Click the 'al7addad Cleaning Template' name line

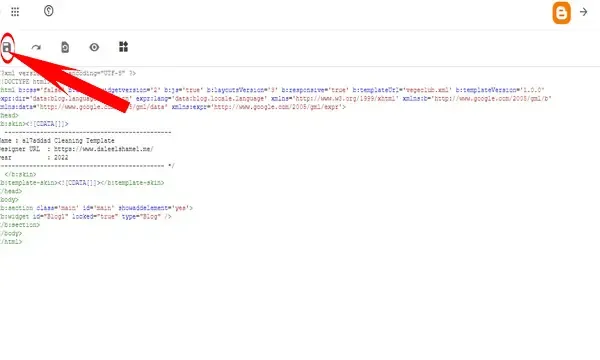click(x=57, y=141)
